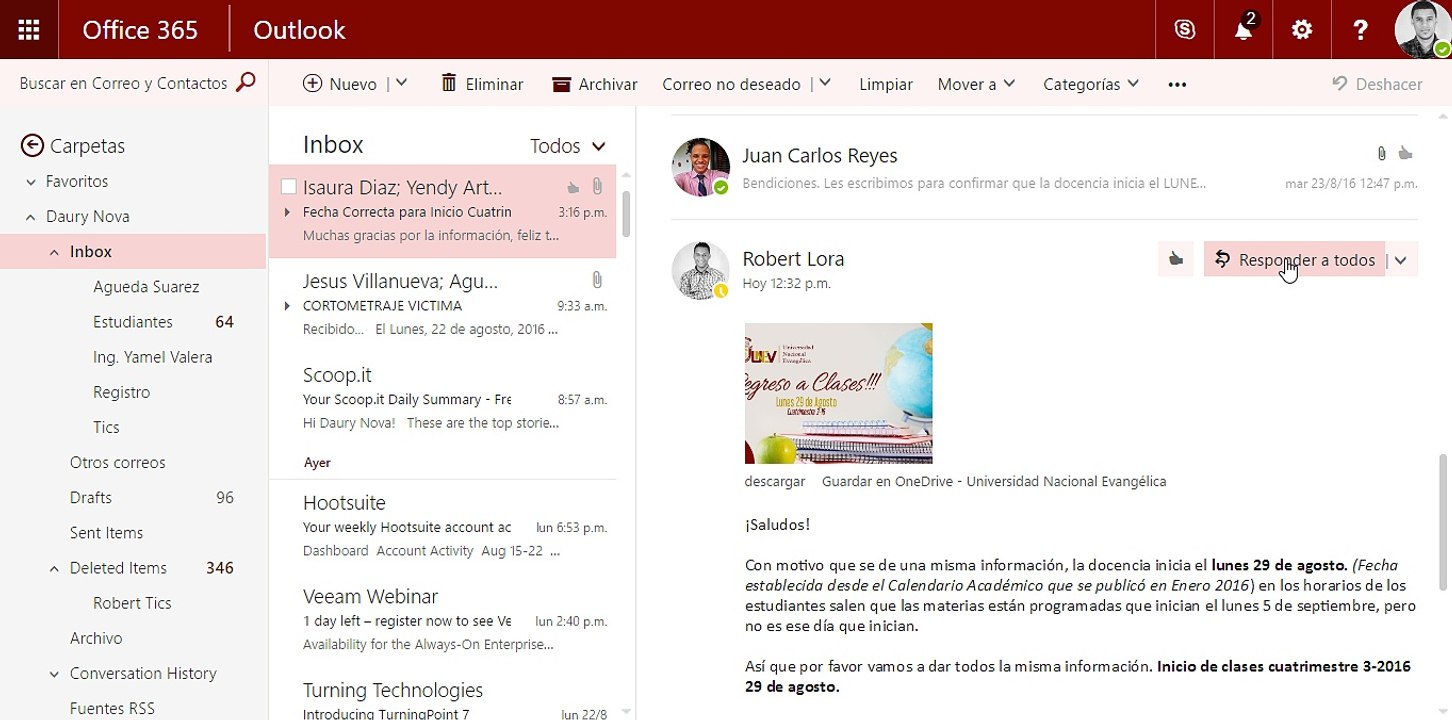Open the Todos filter dropdown
Viewport: 1452px width, 720px height.
[568, 146]
